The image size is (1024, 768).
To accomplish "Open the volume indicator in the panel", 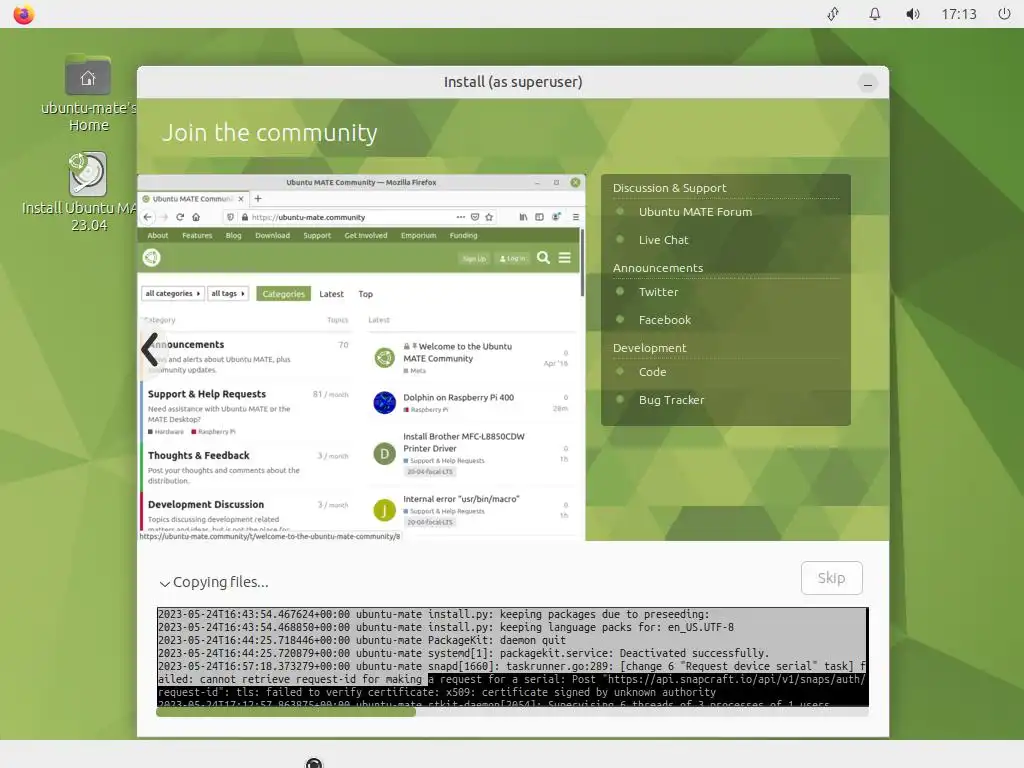I will pos(913,14).
